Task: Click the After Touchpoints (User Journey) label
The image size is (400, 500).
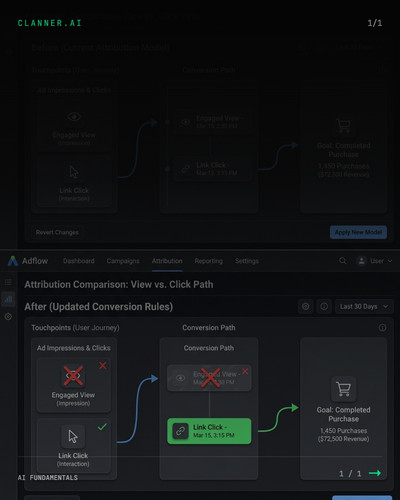Action: pos(75,328)
